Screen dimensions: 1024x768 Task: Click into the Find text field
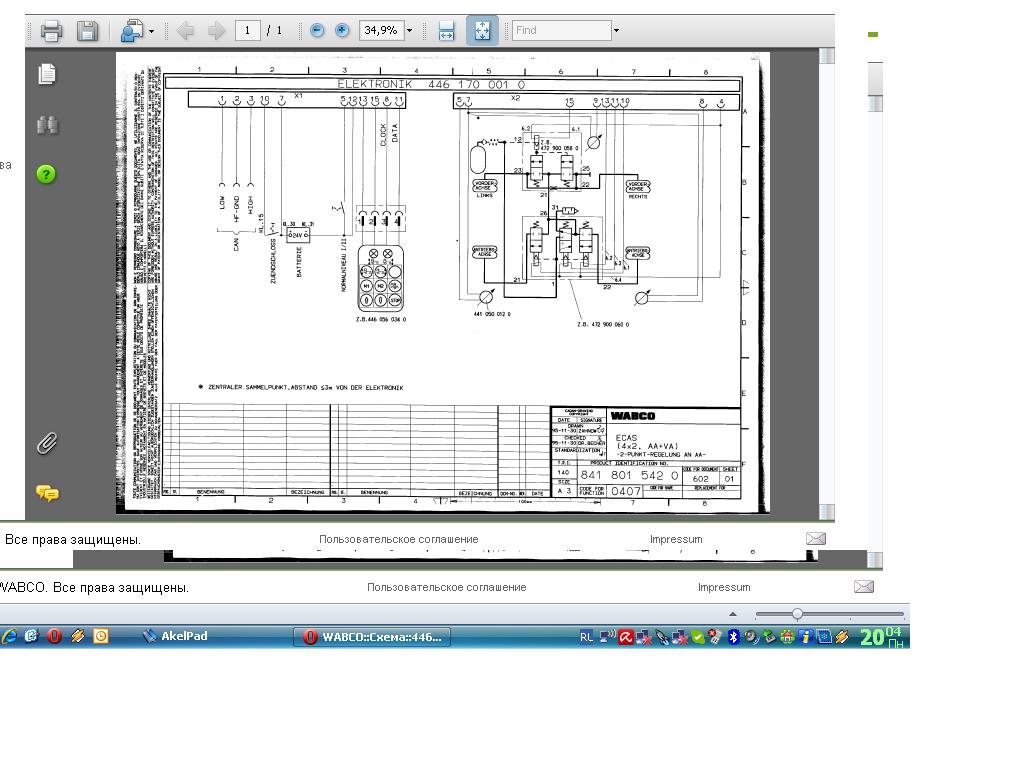[x=562, y=30]
